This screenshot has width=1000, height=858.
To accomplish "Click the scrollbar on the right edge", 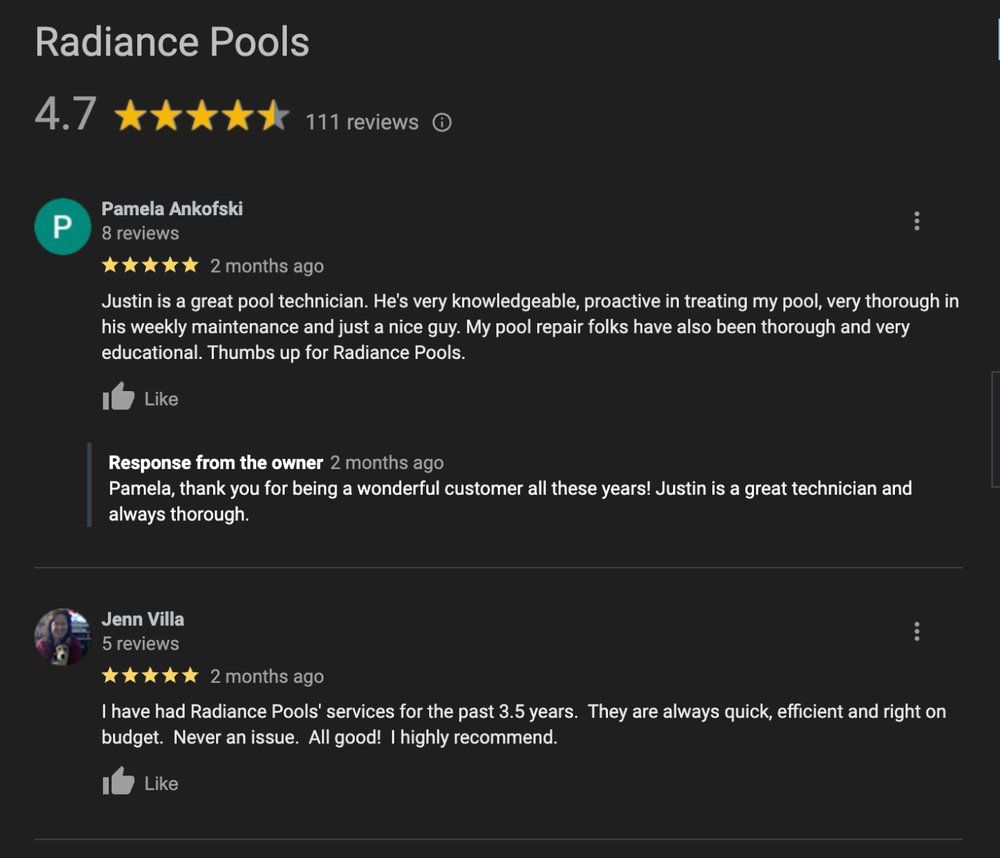I will [996, 429].
